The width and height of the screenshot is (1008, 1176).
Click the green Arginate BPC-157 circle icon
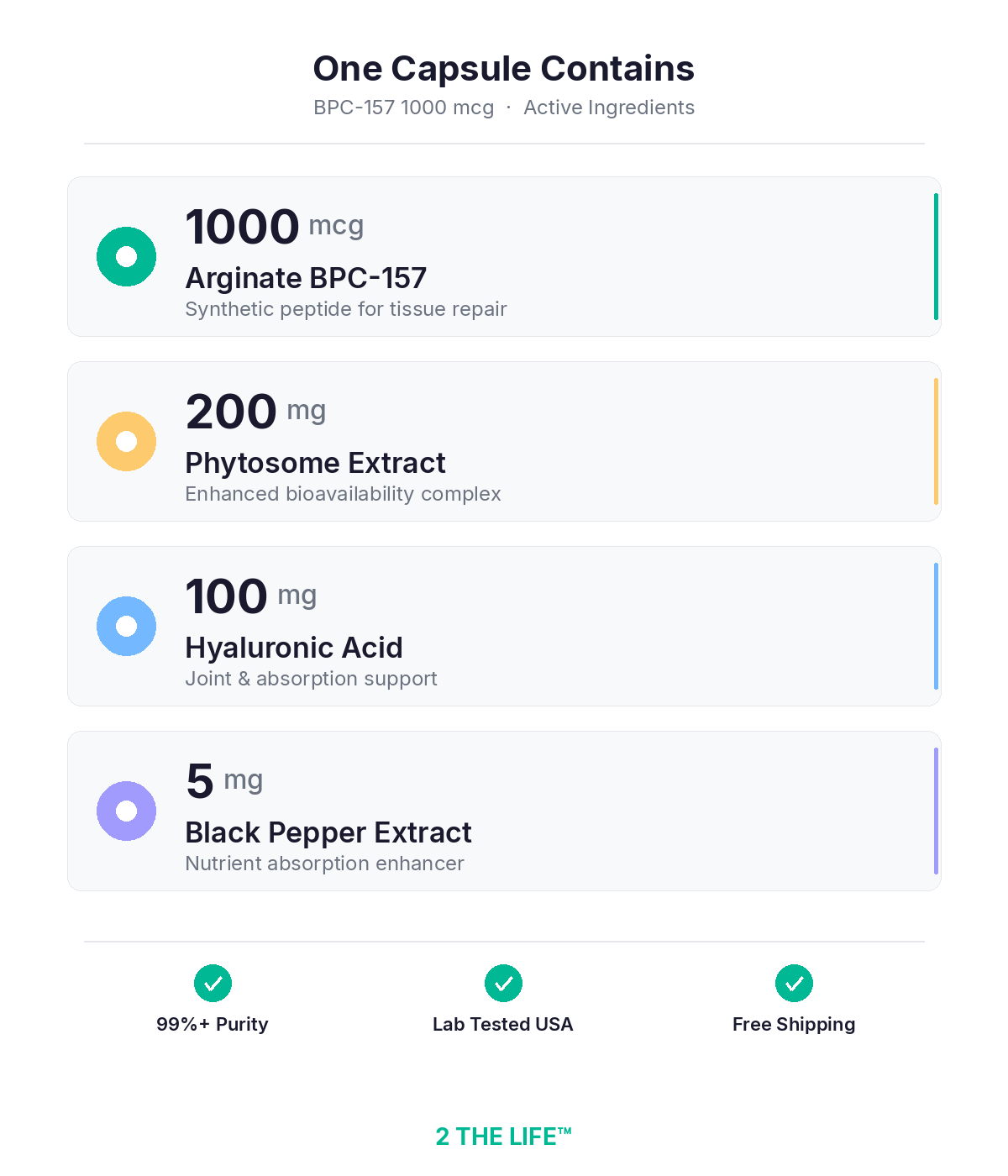pyautogui.click(x=126, y=256)
